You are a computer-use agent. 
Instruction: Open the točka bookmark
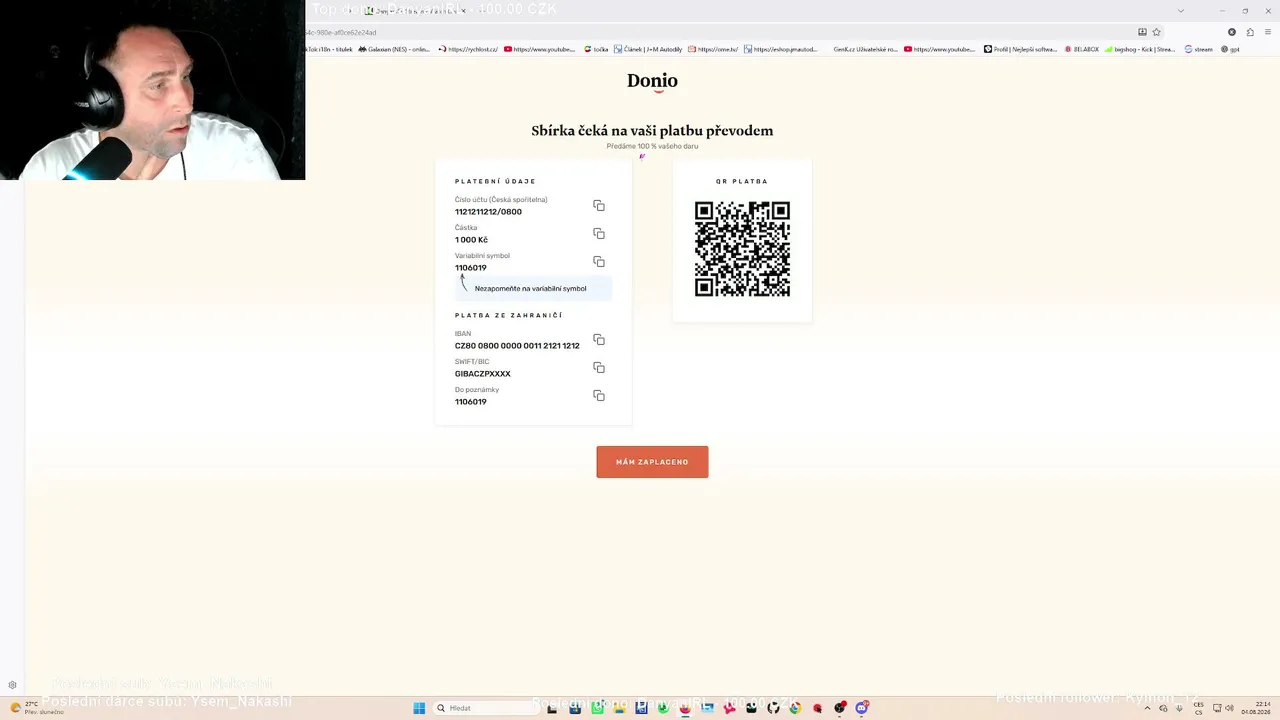click(596, 49)
